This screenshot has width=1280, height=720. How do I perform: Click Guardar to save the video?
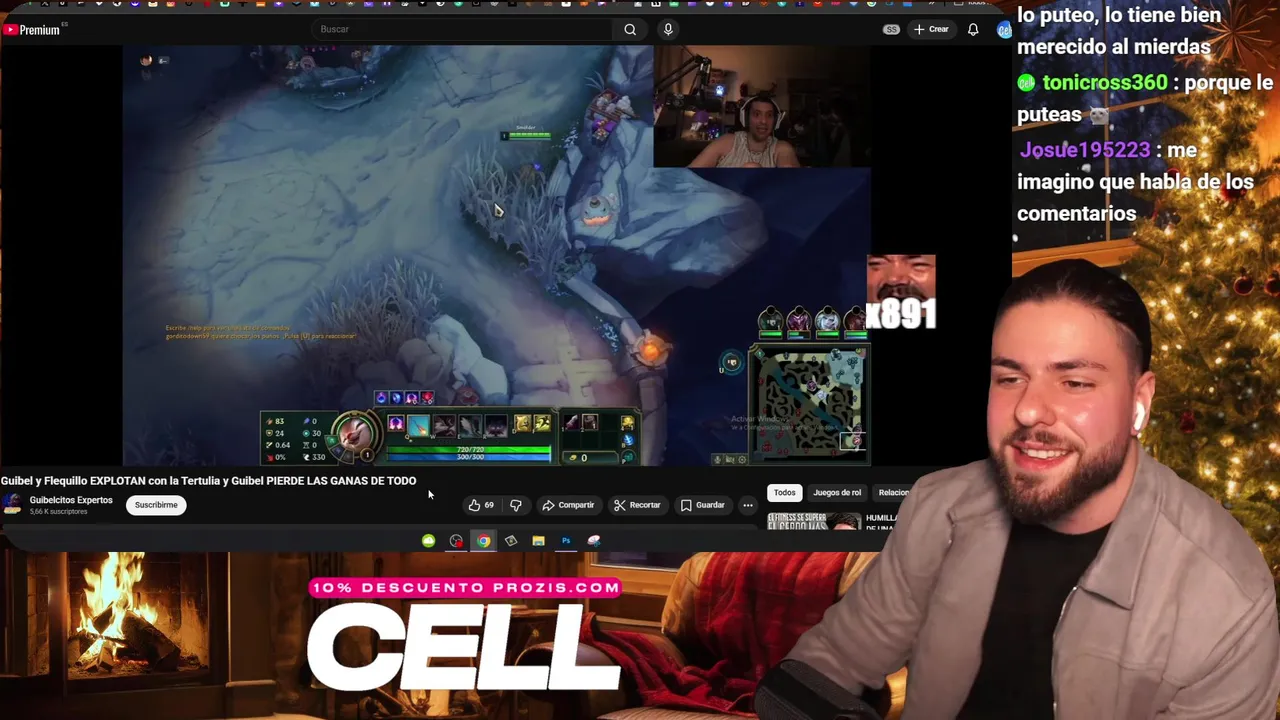(x=703, y=505)
